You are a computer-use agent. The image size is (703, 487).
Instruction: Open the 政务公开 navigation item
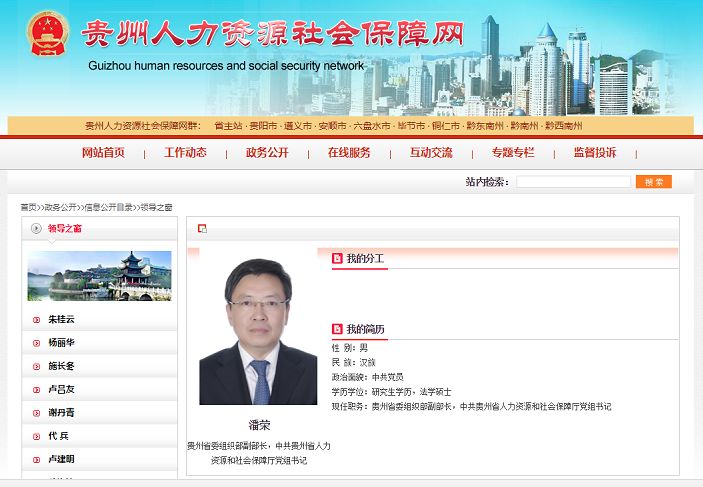point(267,153)
